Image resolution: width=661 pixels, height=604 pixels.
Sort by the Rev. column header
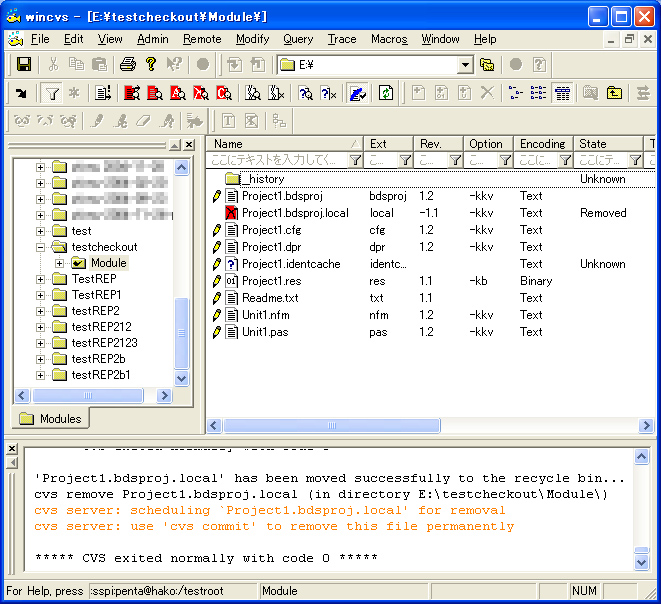(438, 144)
